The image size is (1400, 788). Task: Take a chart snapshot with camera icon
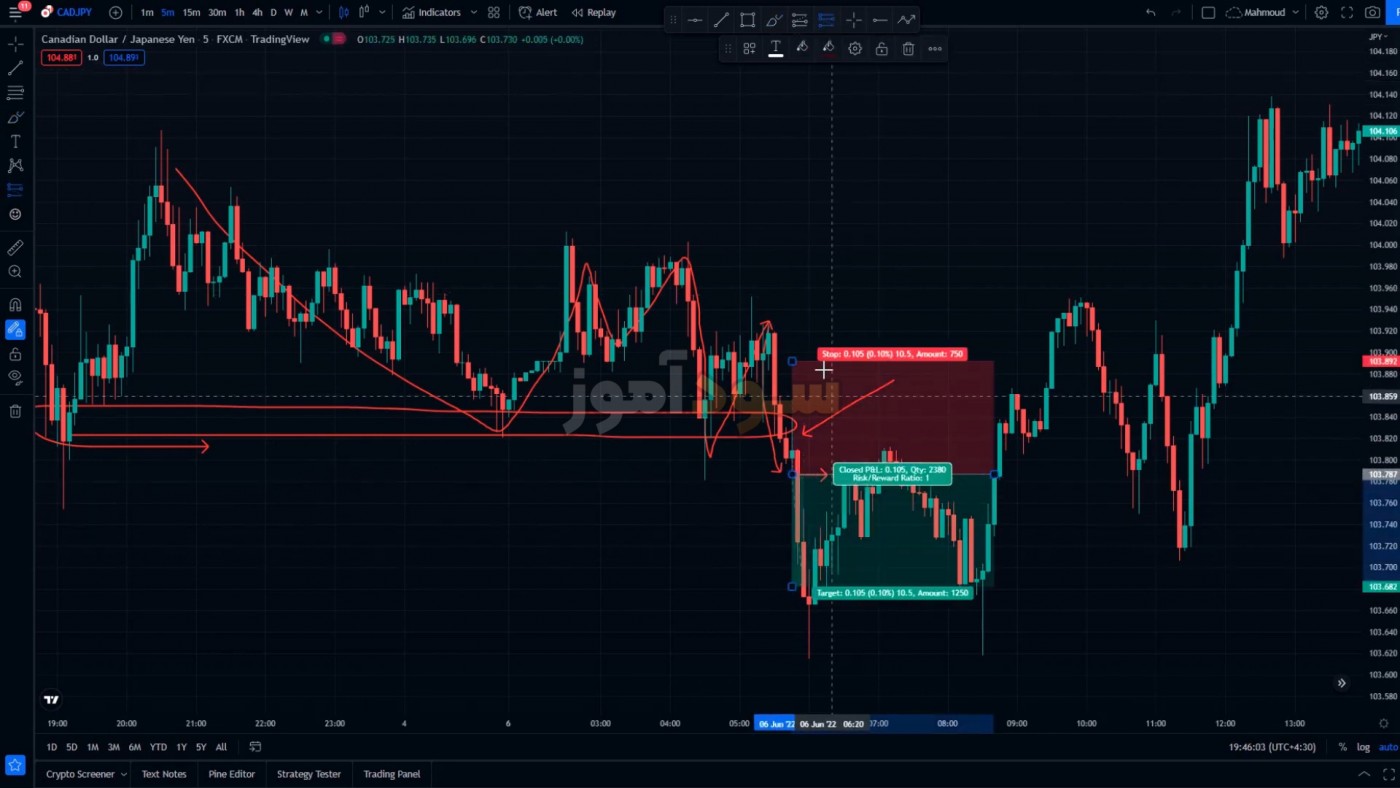tap(1373, 12)
